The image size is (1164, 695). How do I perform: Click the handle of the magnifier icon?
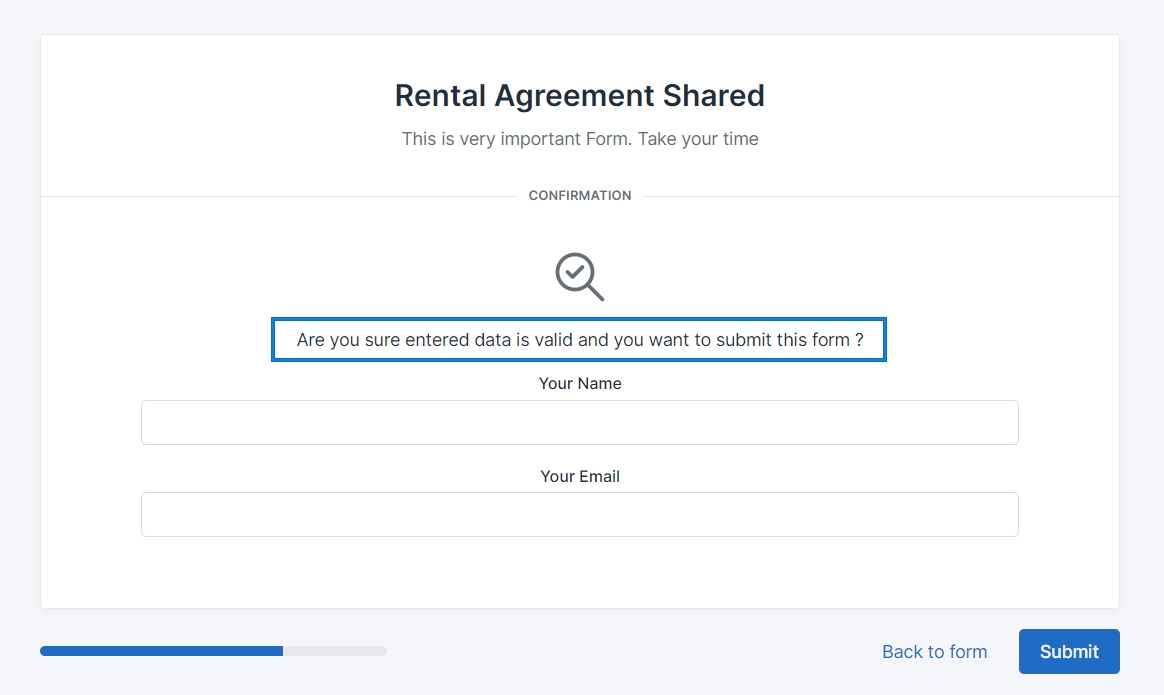point(595,292)
